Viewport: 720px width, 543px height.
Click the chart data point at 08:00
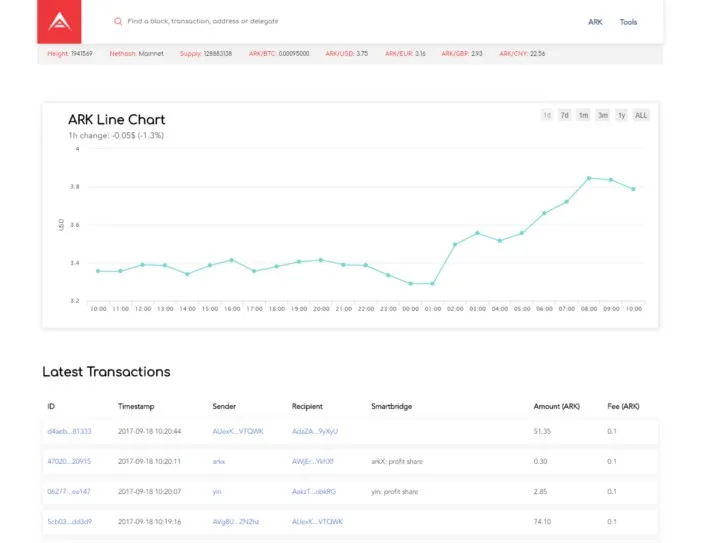point(589,178)
